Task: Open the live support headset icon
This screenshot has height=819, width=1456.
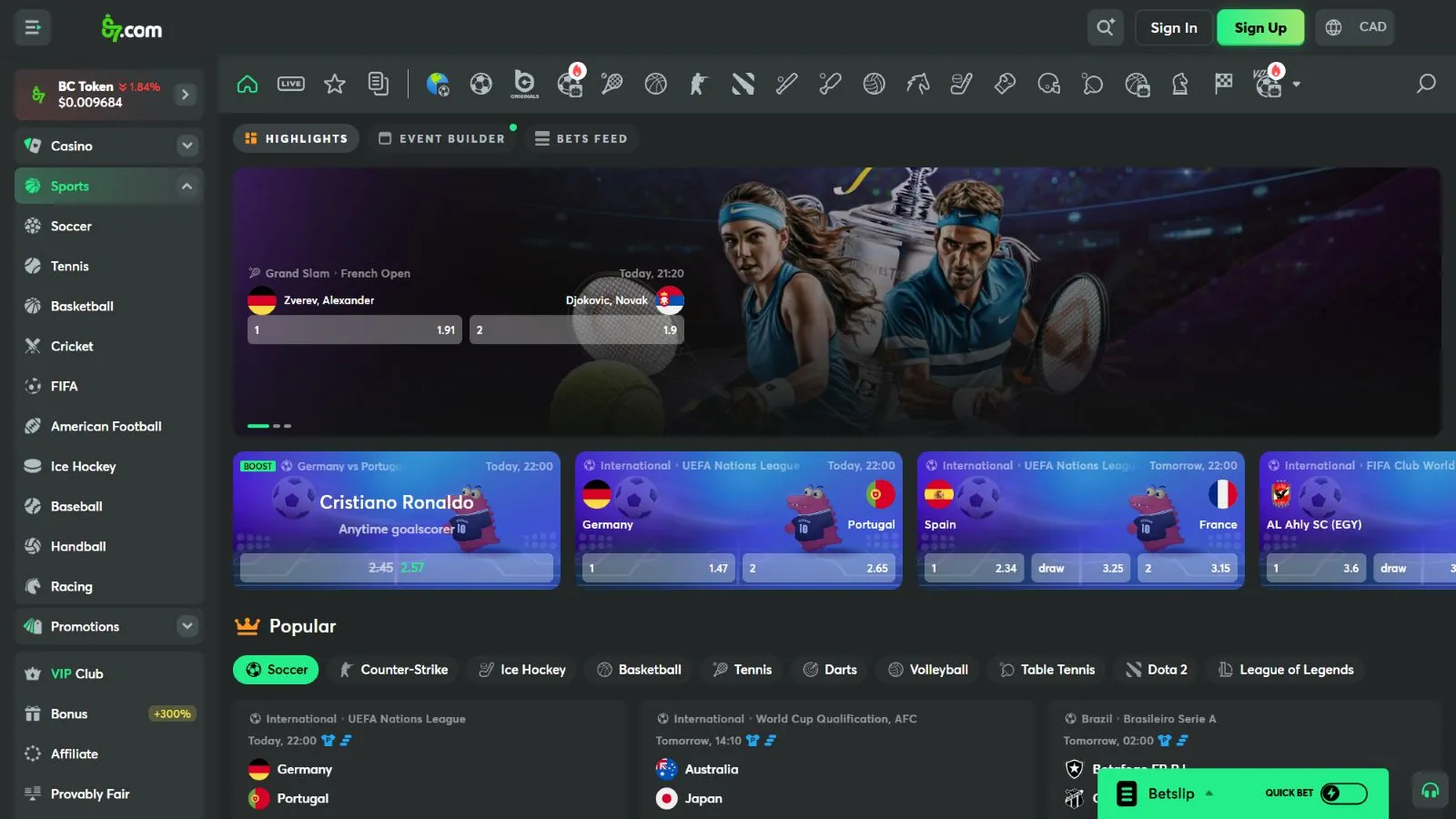Action: click(1430, 790)
